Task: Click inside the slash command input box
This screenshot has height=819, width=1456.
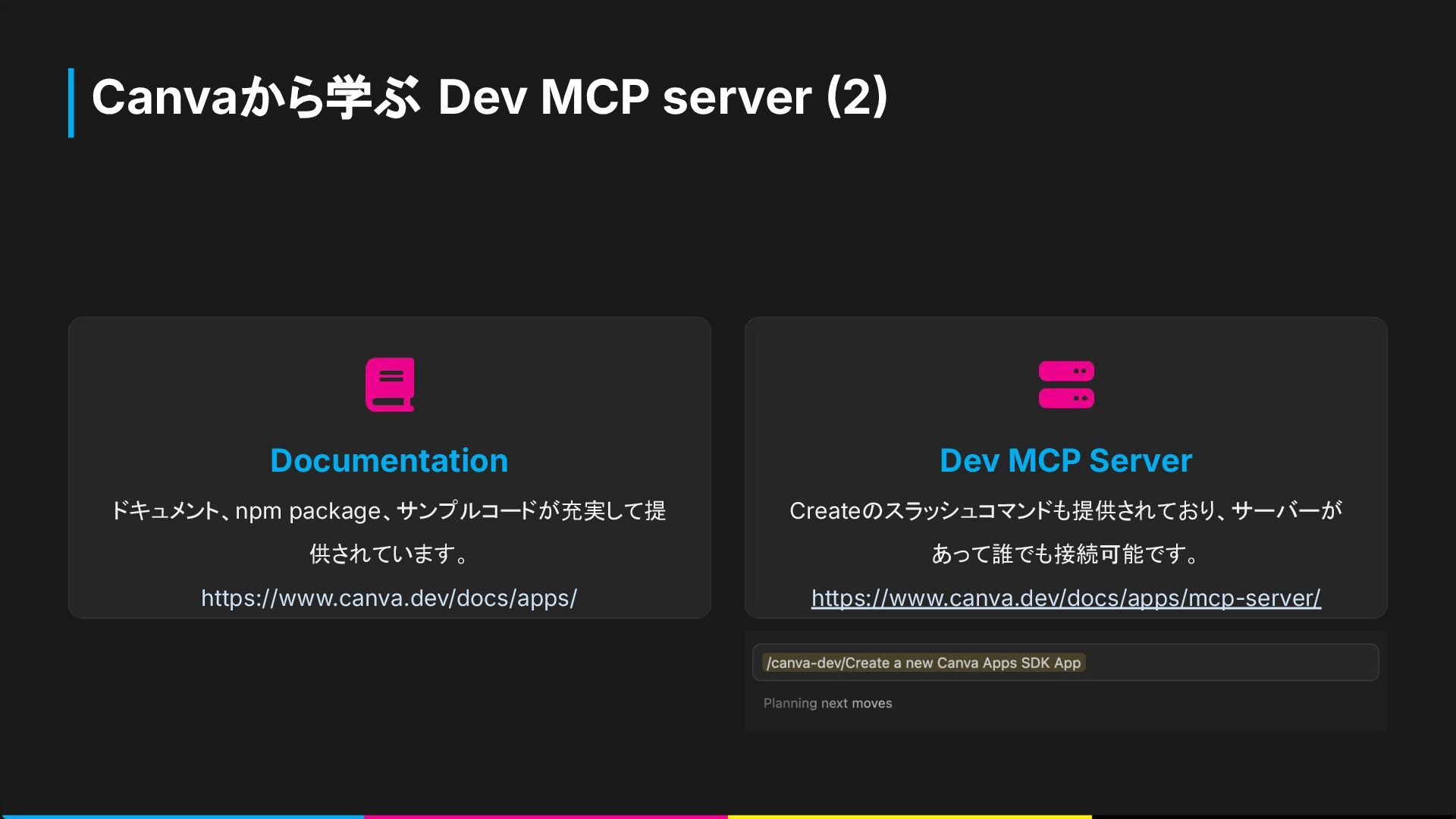Action: [1228, 663]
